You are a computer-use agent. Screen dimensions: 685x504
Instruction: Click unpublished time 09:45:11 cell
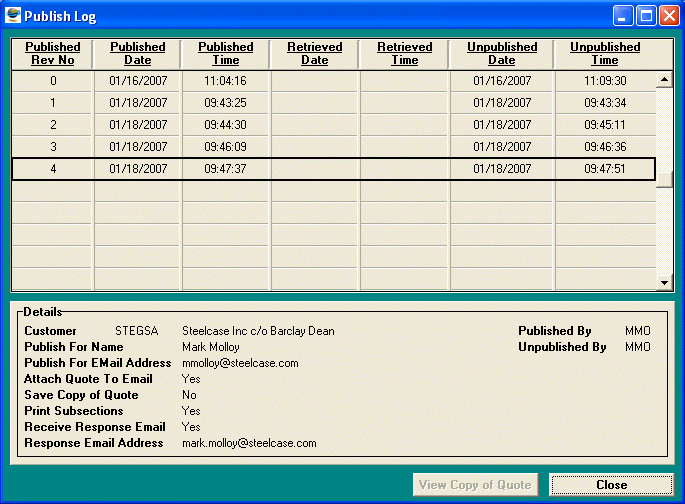pyautogui.click(x=605, y=125)
